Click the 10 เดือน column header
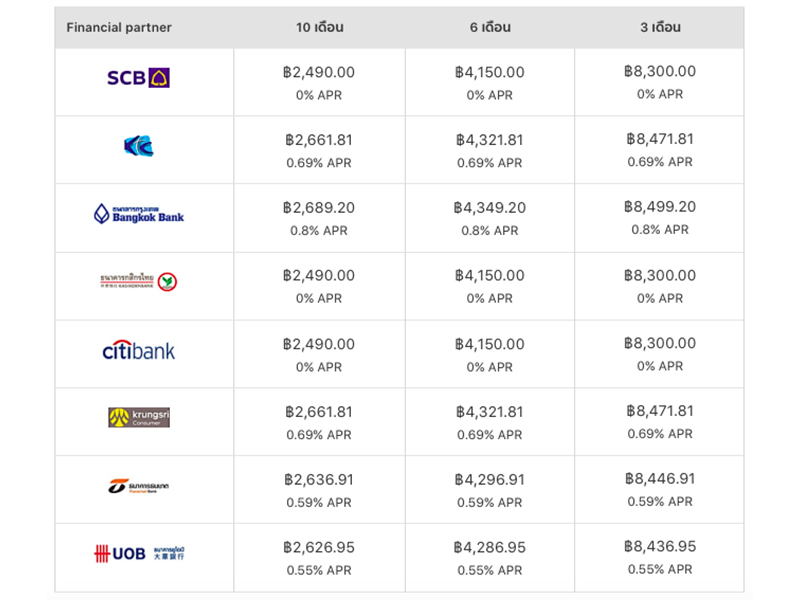The image size is (800, 600). (x=319, y=28)
